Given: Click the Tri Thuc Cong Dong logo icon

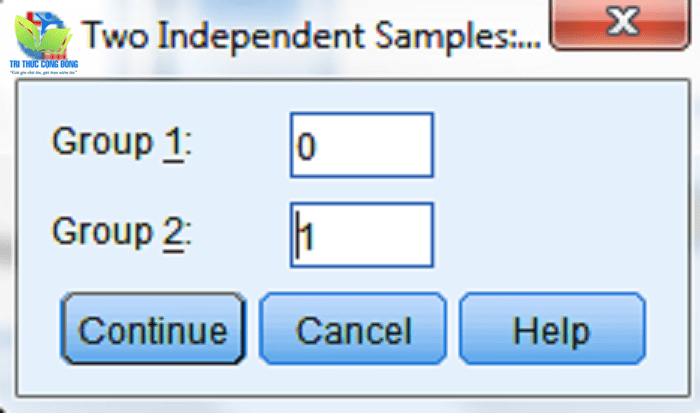Looking at the screenshot, I should coord(43,42).
